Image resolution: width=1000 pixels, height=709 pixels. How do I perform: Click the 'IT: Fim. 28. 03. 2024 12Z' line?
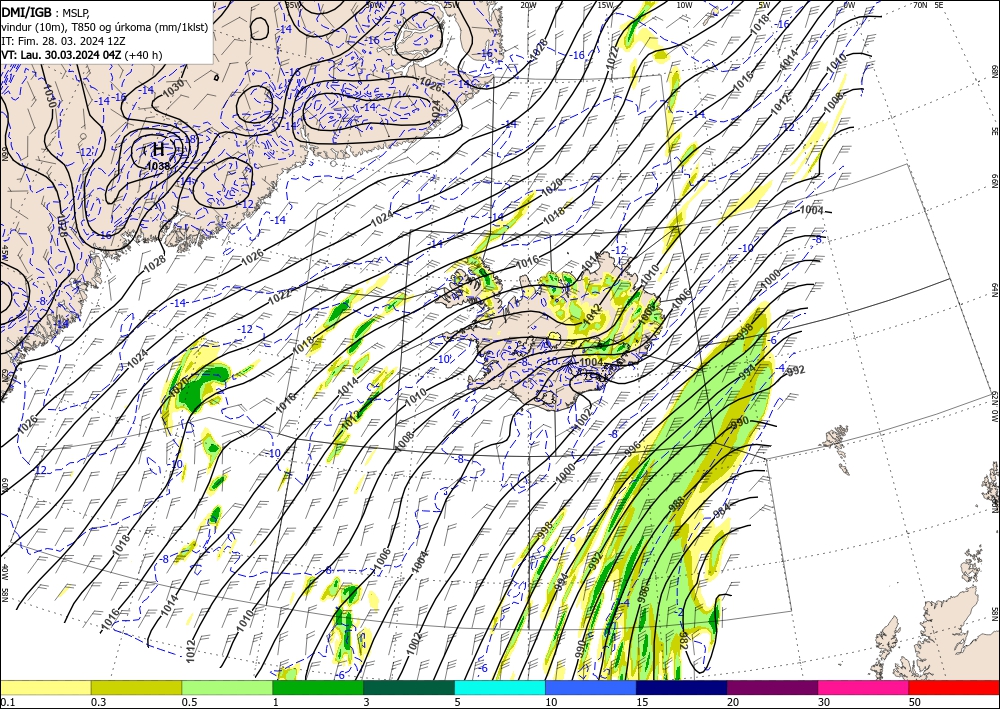[x=63, y=41]
